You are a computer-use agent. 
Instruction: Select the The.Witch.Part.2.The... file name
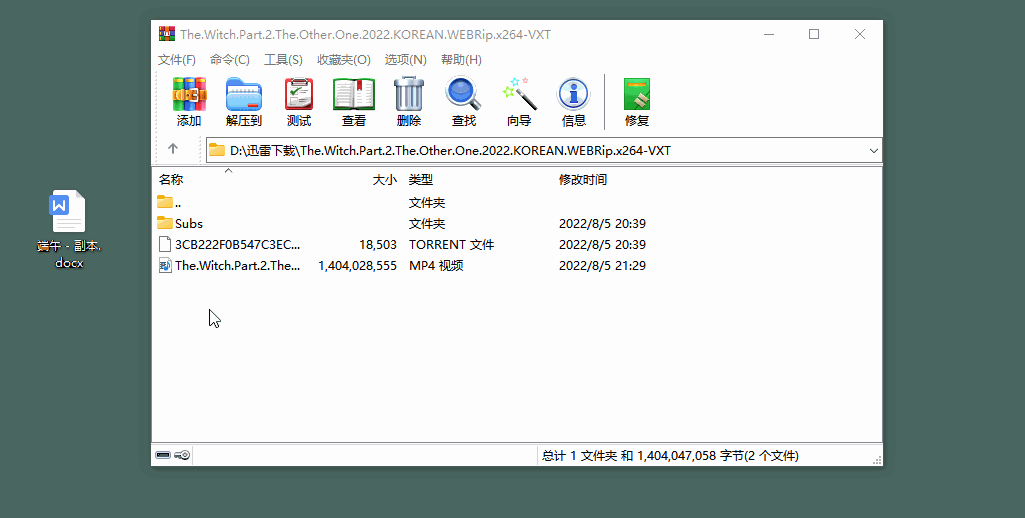point(238,266)
